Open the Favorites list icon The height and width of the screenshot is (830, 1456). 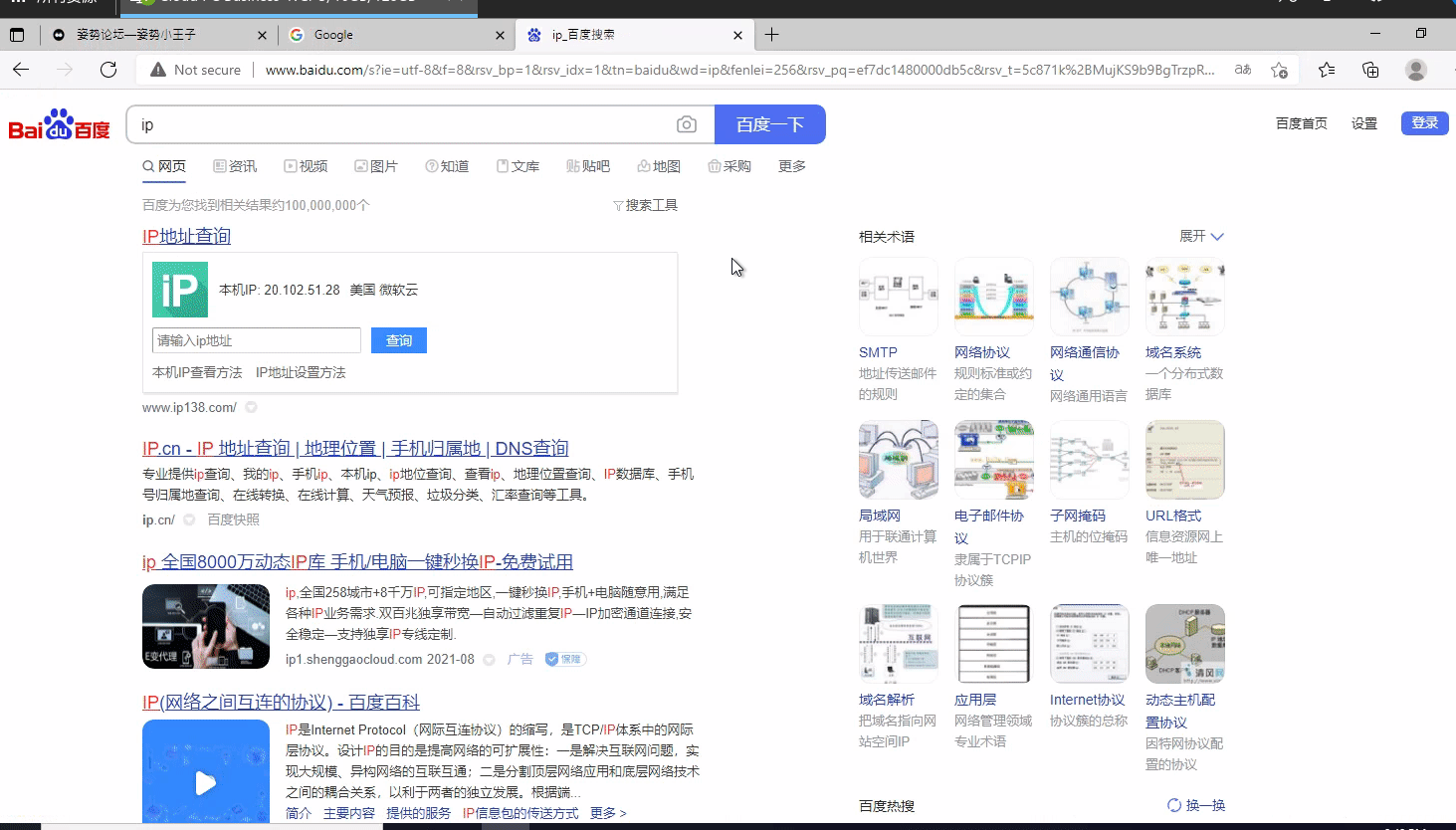click(x=1327, y=70)
